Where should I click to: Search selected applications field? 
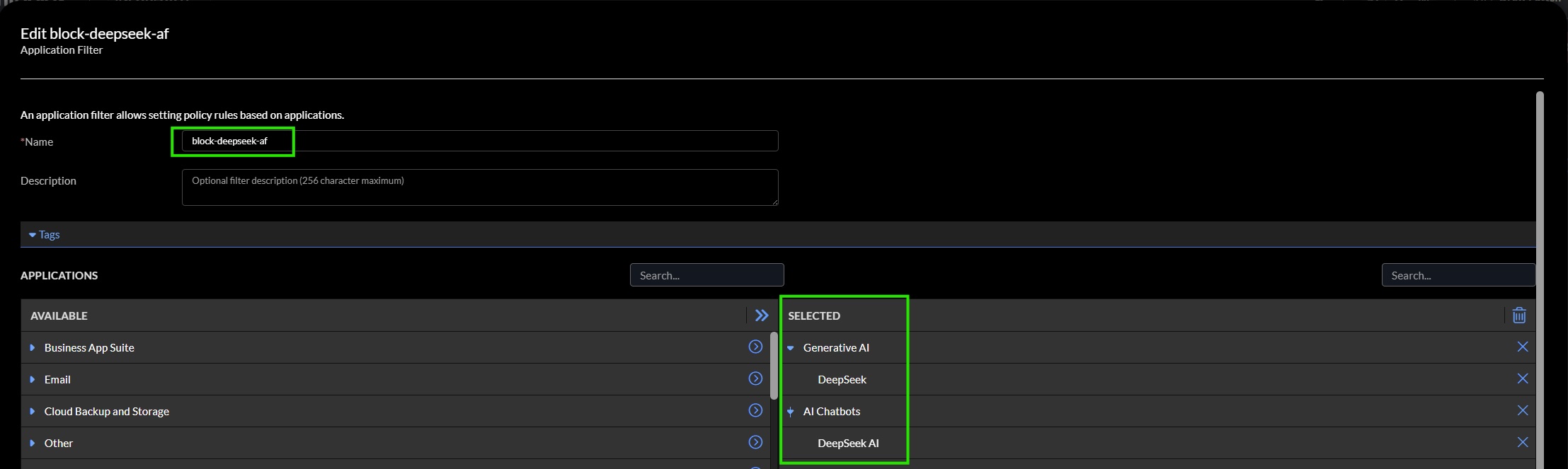click(1458, 275)
